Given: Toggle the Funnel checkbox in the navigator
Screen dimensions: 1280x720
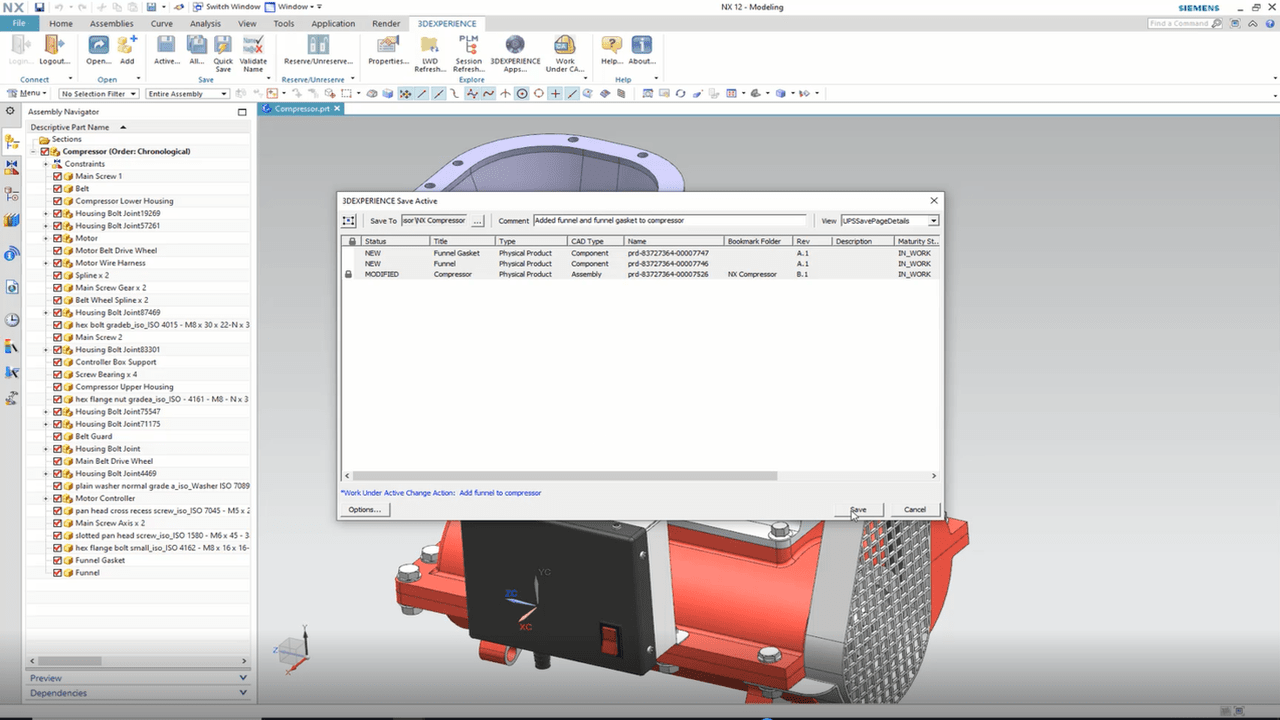Looking at the screenshot, I should (x=58, y=573).
